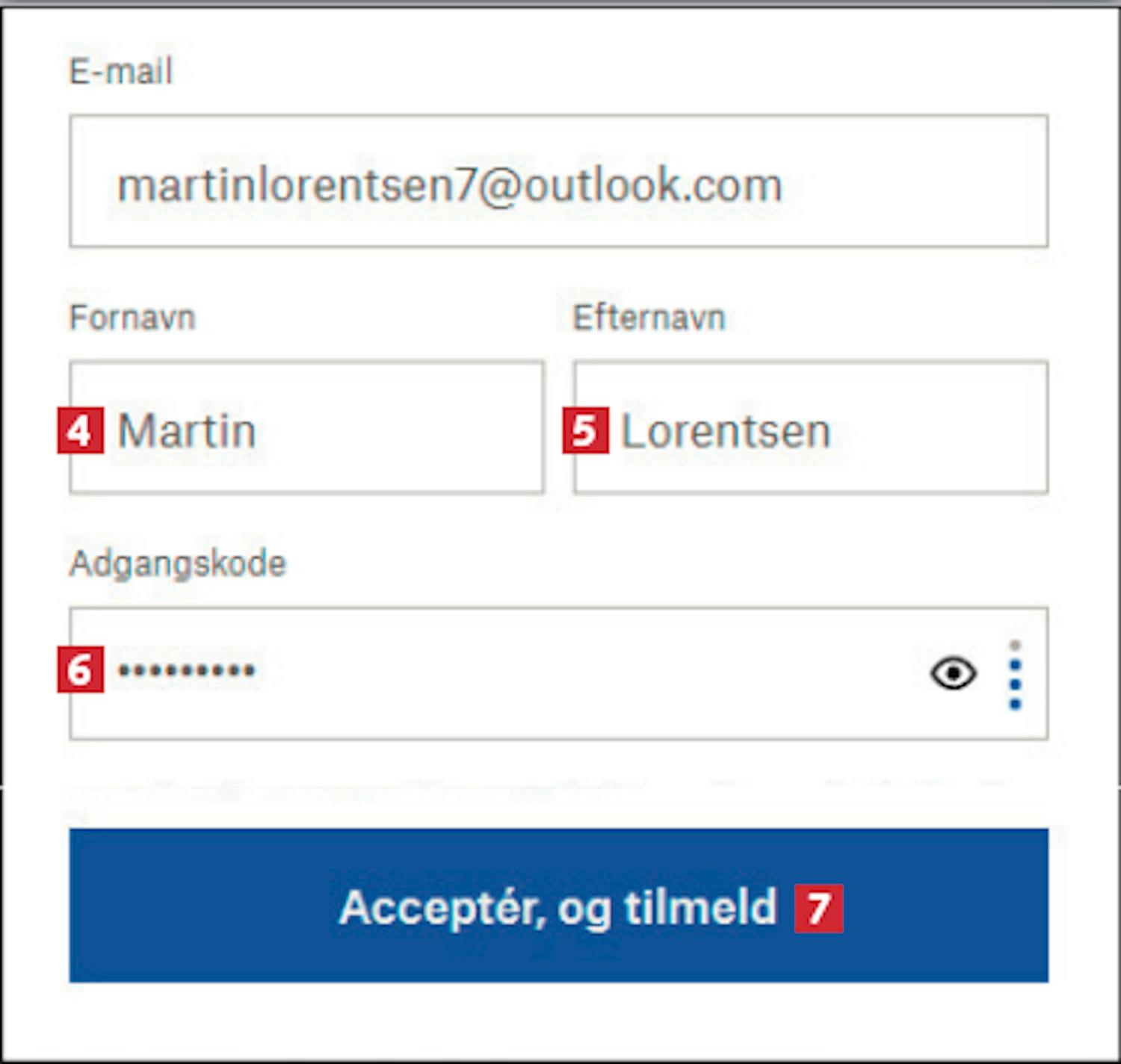Click the masked password dots
1121x1064 pixels.
coord(186,669)
